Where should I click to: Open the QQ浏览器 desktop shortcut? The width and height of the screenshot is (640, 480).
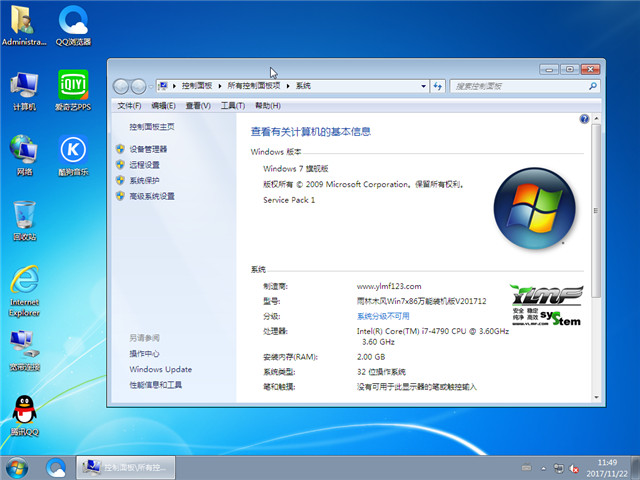click(x=73, y=24)
